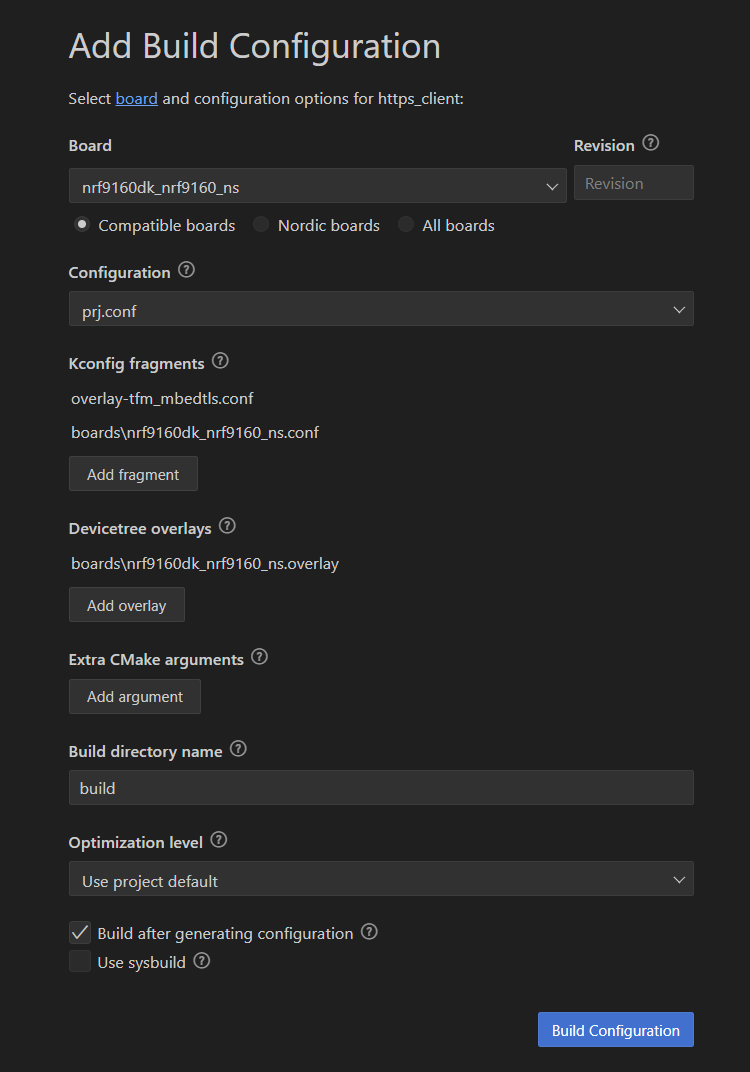The height and width of the screenshot is (1072, 750).
Task: Click help icon beside Use sysbuild
Action: [202, 961]
